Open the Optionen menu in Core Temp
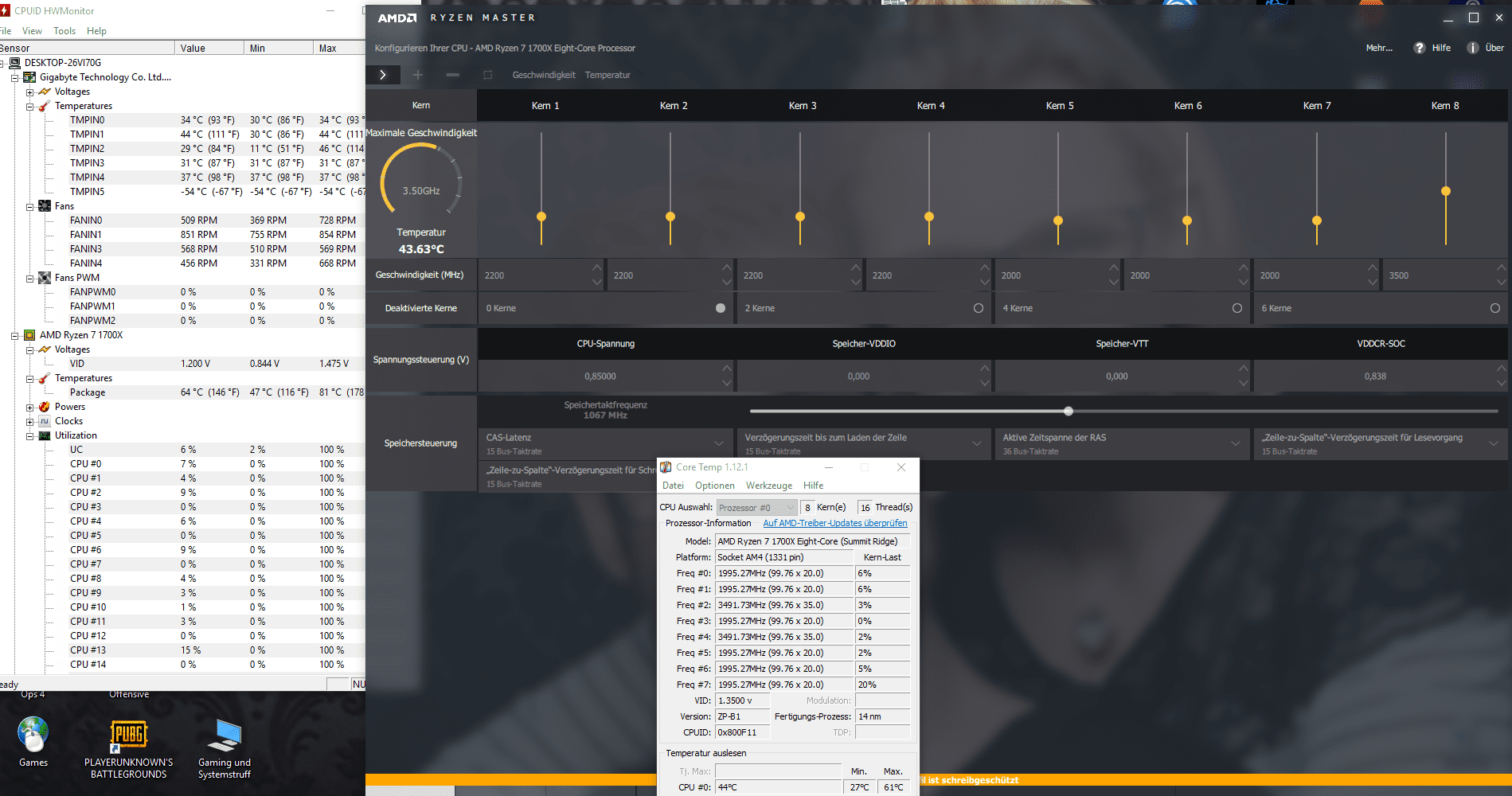The height and width of the screenshot is (796, 1512). pyautogui.click(x=715, y=486)
